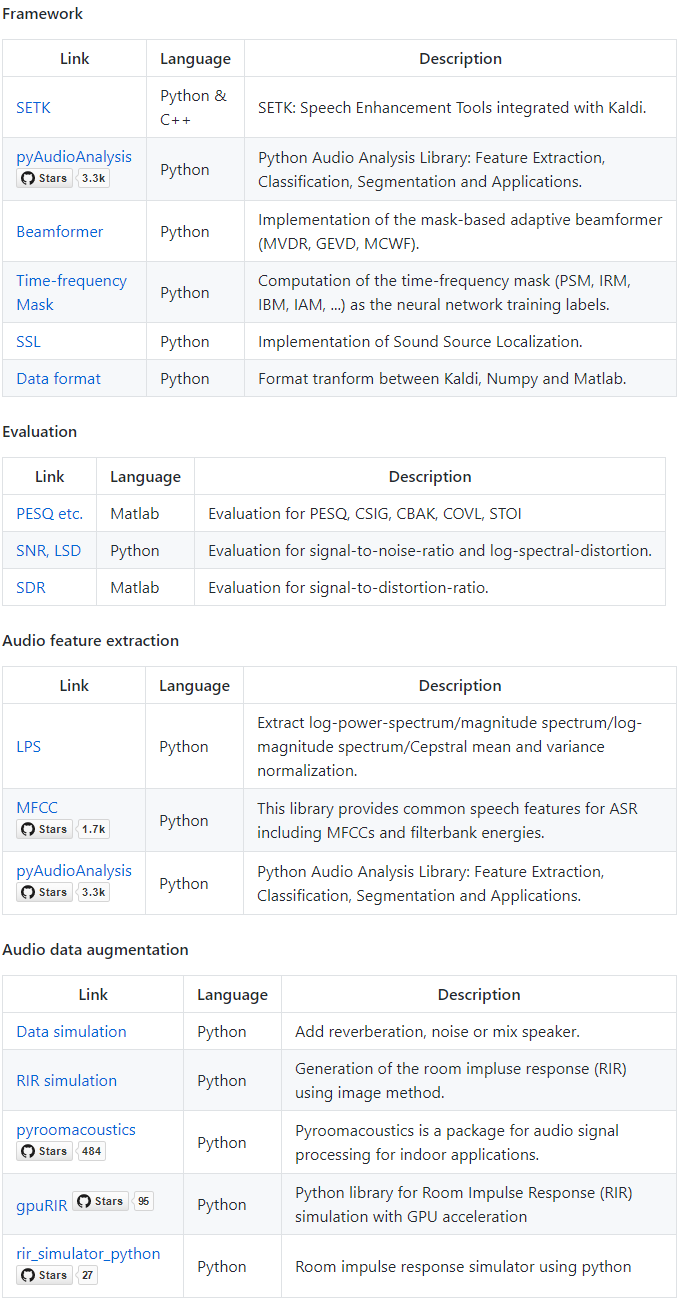
Task: Open the PESQ etc. evaluation link
Action: pyautogui.click(x=49, y=513)
